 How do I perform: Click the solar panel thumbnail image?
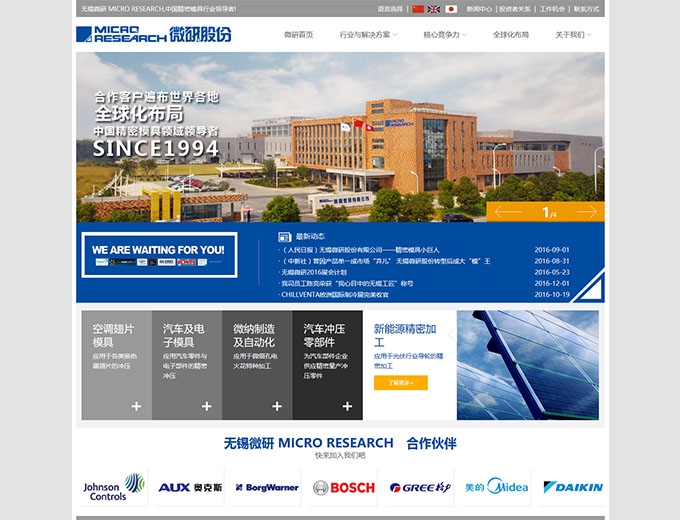pyautogui.click(x=528, y=365)
